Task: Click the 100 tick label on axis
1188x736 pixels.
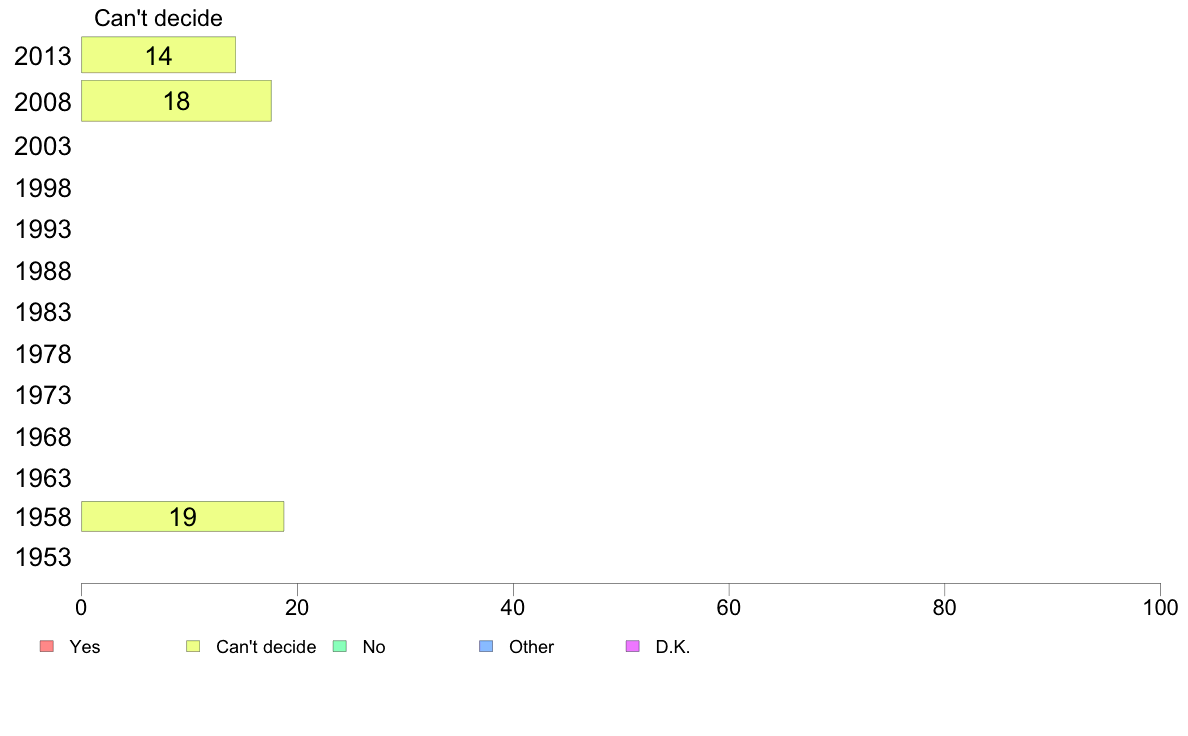Action: (x=1160, y=608)
